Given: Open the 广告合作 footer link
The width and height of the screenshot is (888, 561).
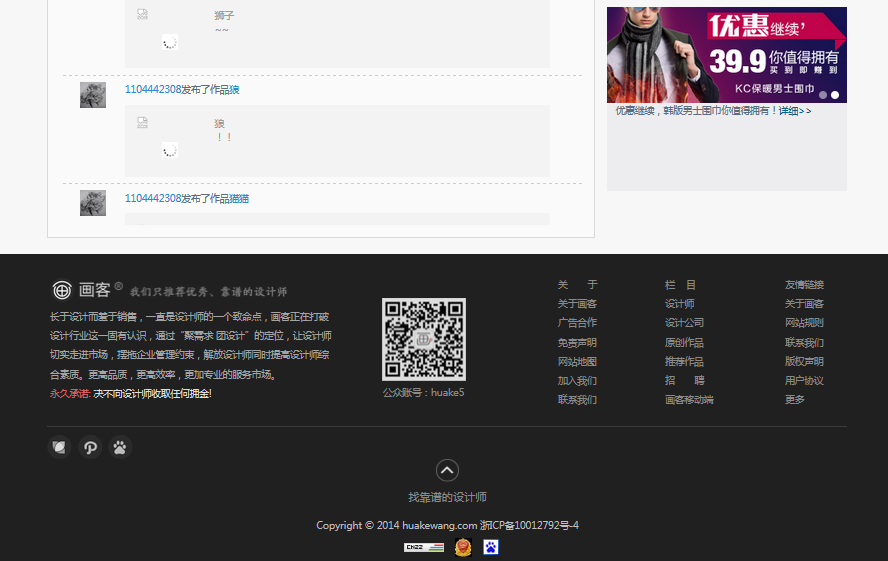Looking at the screenshot, I should (577, 323).
